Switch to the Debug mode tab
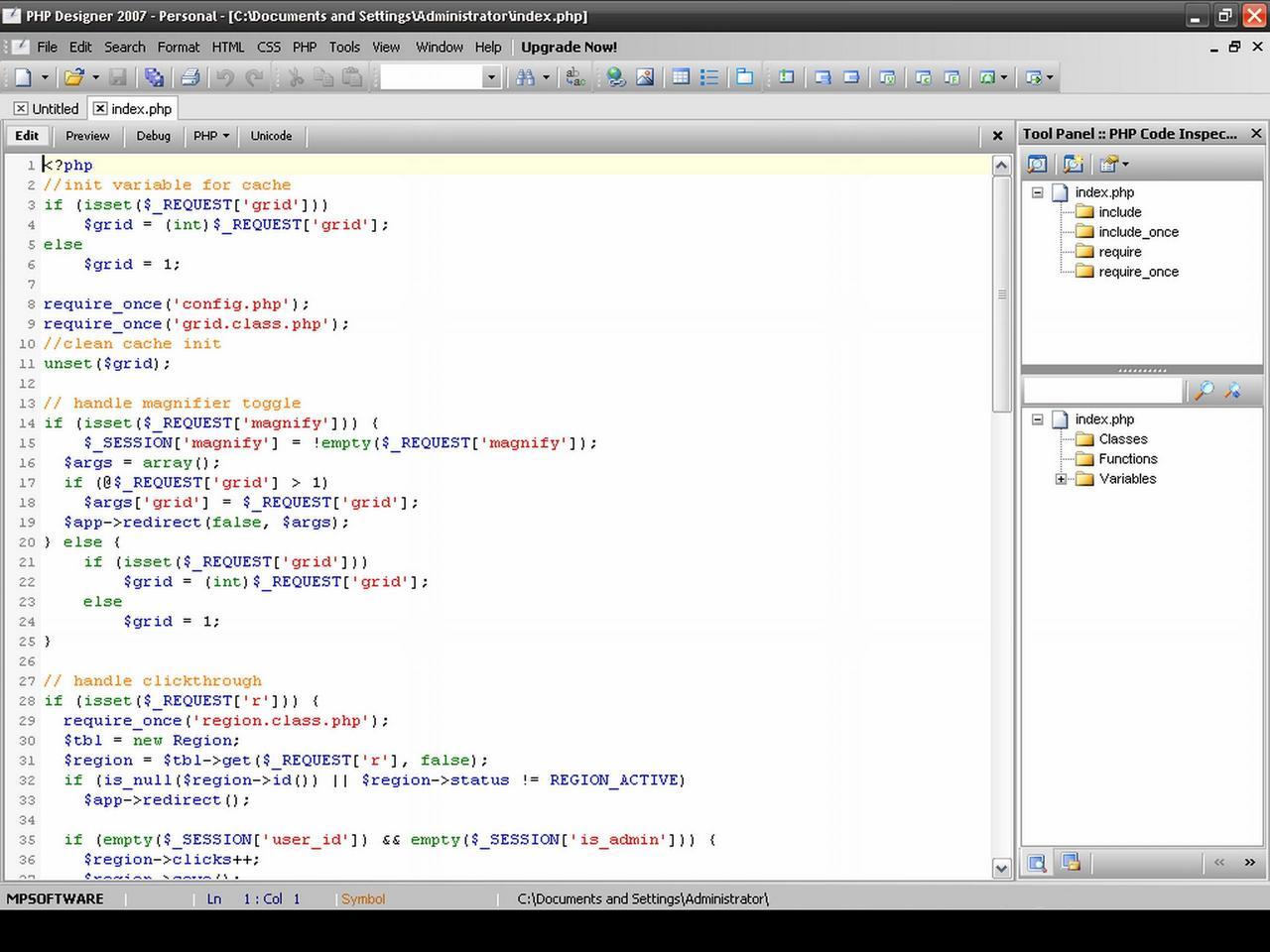The height and width of the screenshot is (952, 1270). pyautogui.click(x=153, y=136)
